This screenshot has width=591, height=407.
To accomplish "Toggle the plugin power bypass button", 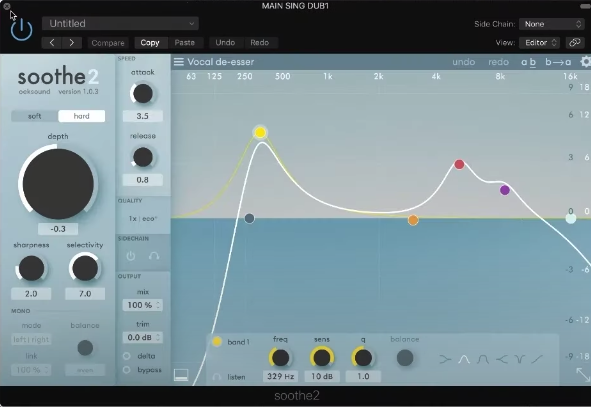I will click(x=21, y=30).
